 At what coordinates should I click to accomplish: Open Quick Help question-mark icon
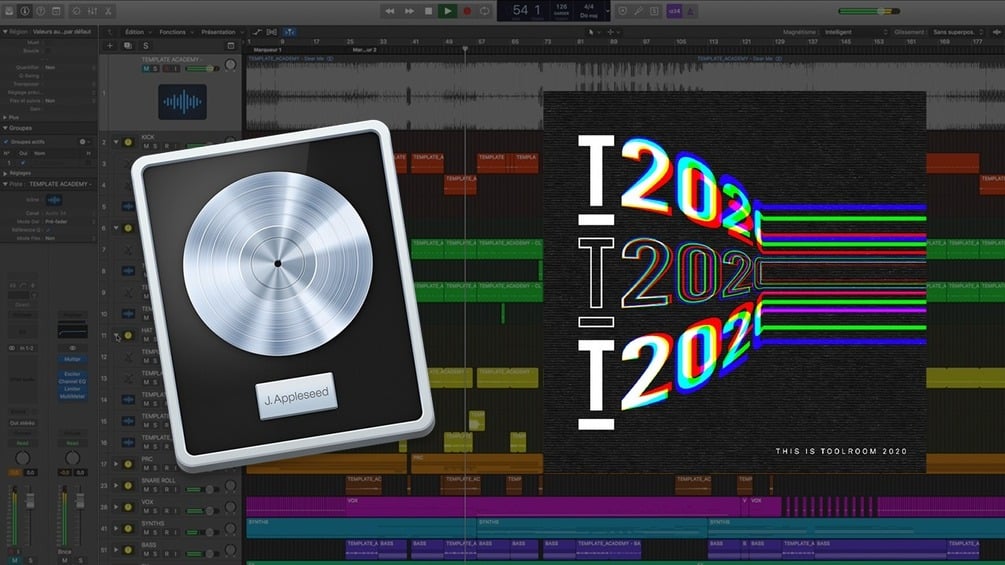click(x=40, y=11)
